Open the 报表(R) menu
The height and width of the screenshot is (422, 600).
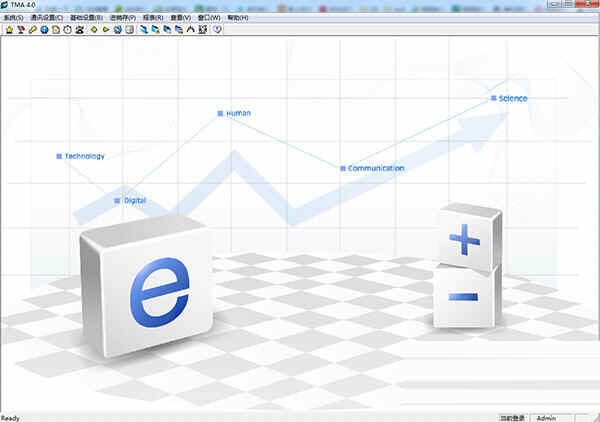[153, 18]
